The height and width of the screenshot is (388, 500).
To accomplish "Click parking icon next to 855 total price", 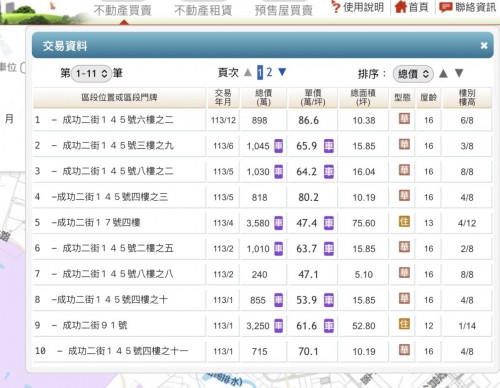I will [x=278, y=300].
